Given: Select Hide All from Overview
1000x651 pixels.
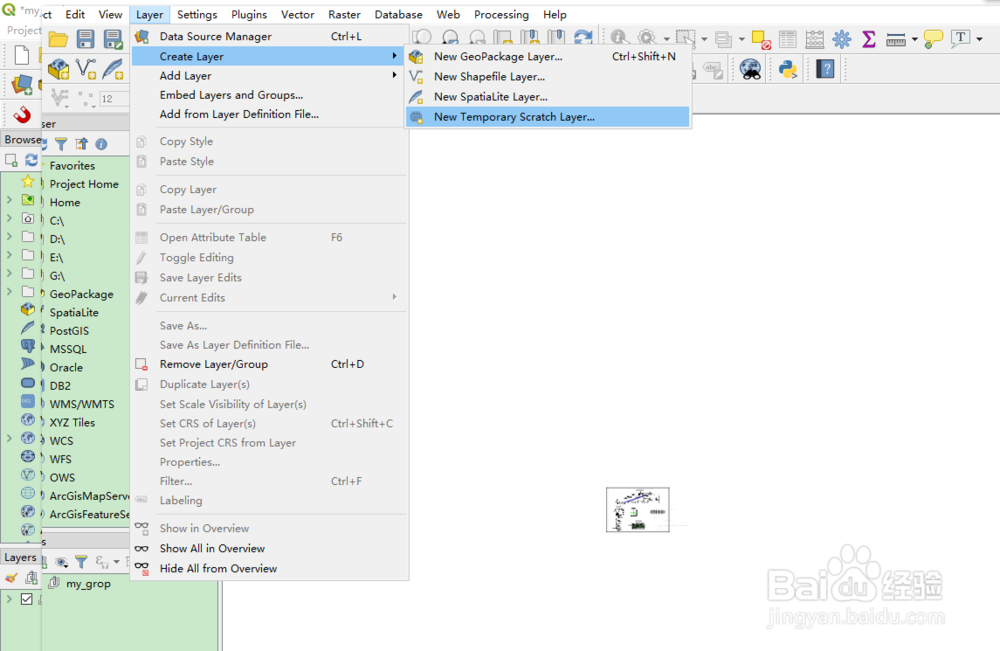Looking at the screenshot, I should (x=268, y=569).
